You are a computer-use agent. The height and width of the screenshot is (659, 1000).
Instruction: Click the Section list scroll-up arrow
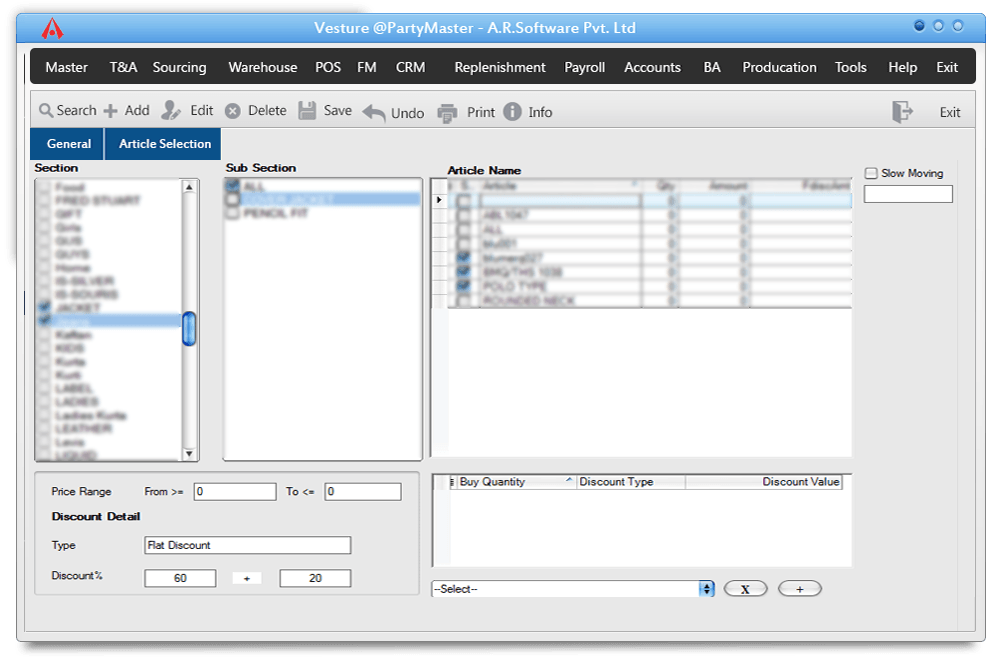(189, 187)
